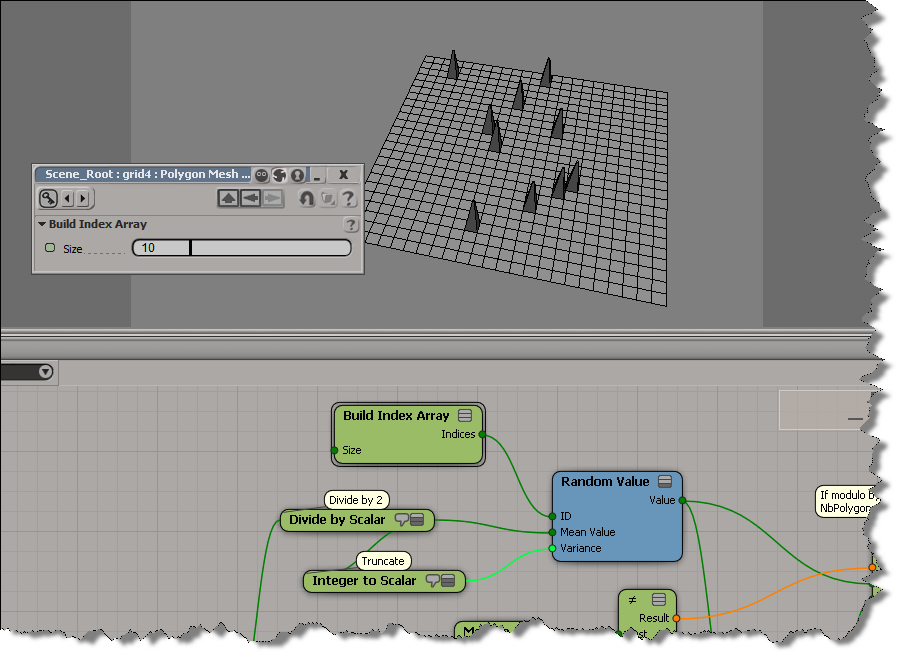Click the revert arrow icon in property editor
The image size is (897, 652).
point(307,198)
